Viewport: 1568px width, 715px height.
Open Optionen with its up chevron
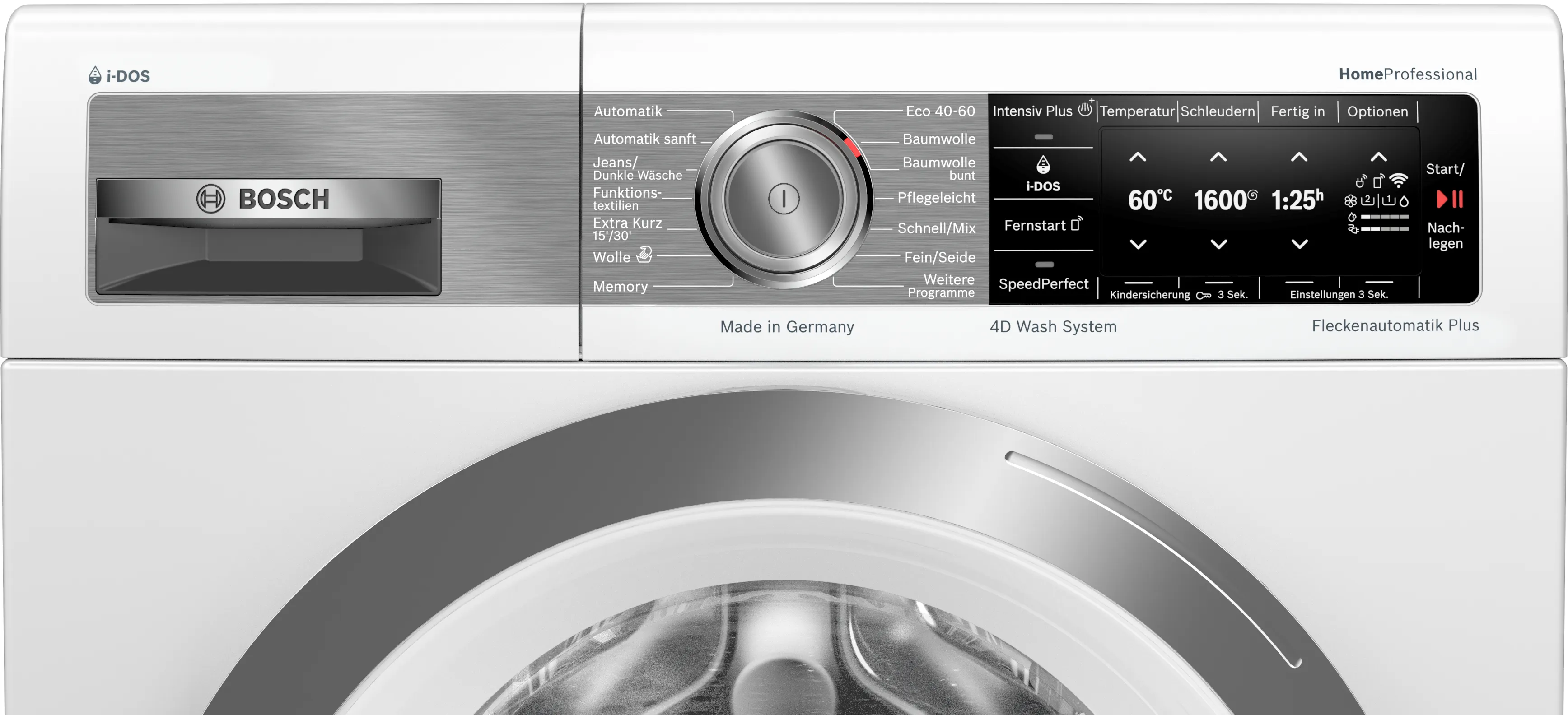[1379, 157]
